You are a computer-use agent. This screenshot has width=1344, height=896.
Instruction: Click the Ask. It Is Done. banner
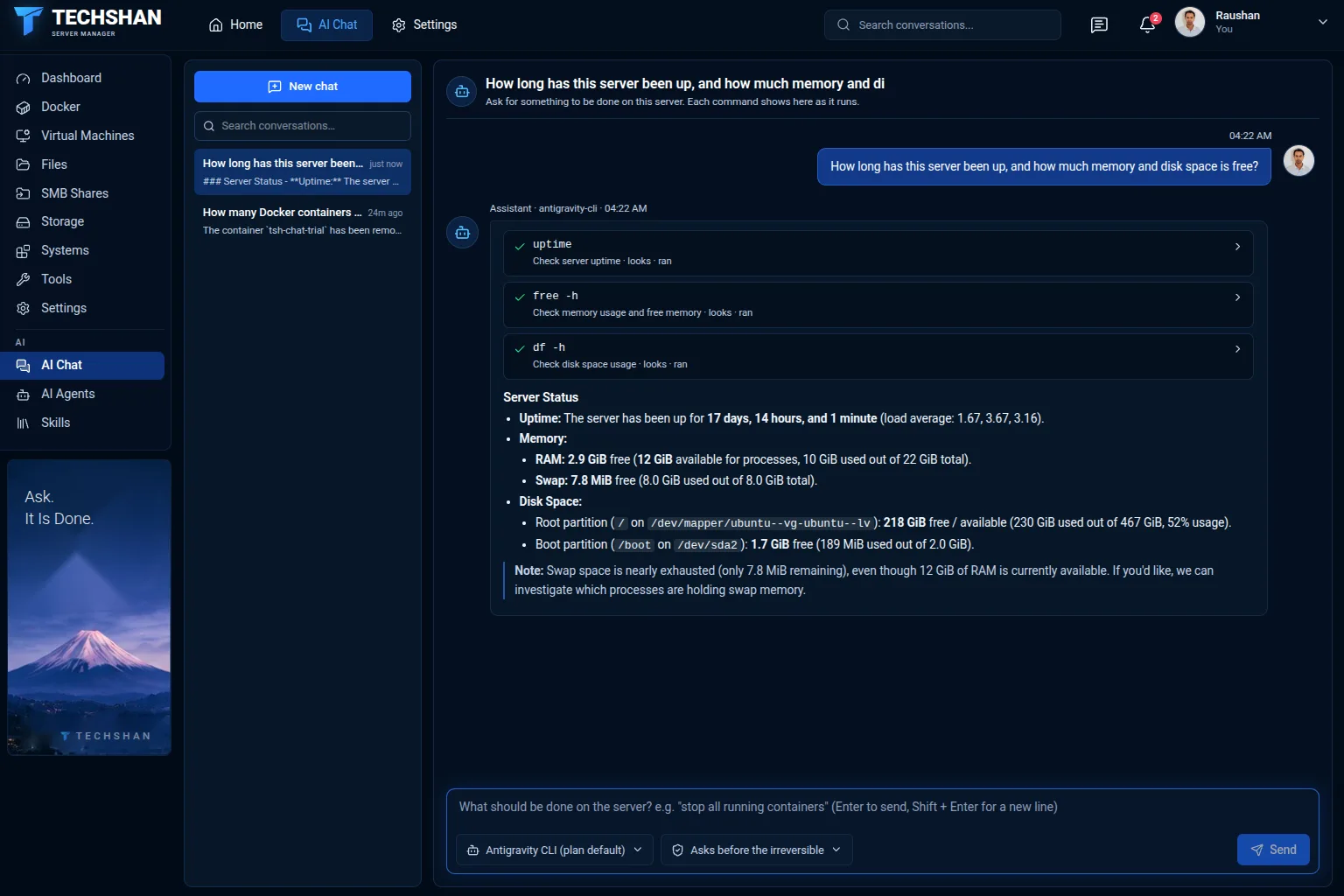[89, 607]
